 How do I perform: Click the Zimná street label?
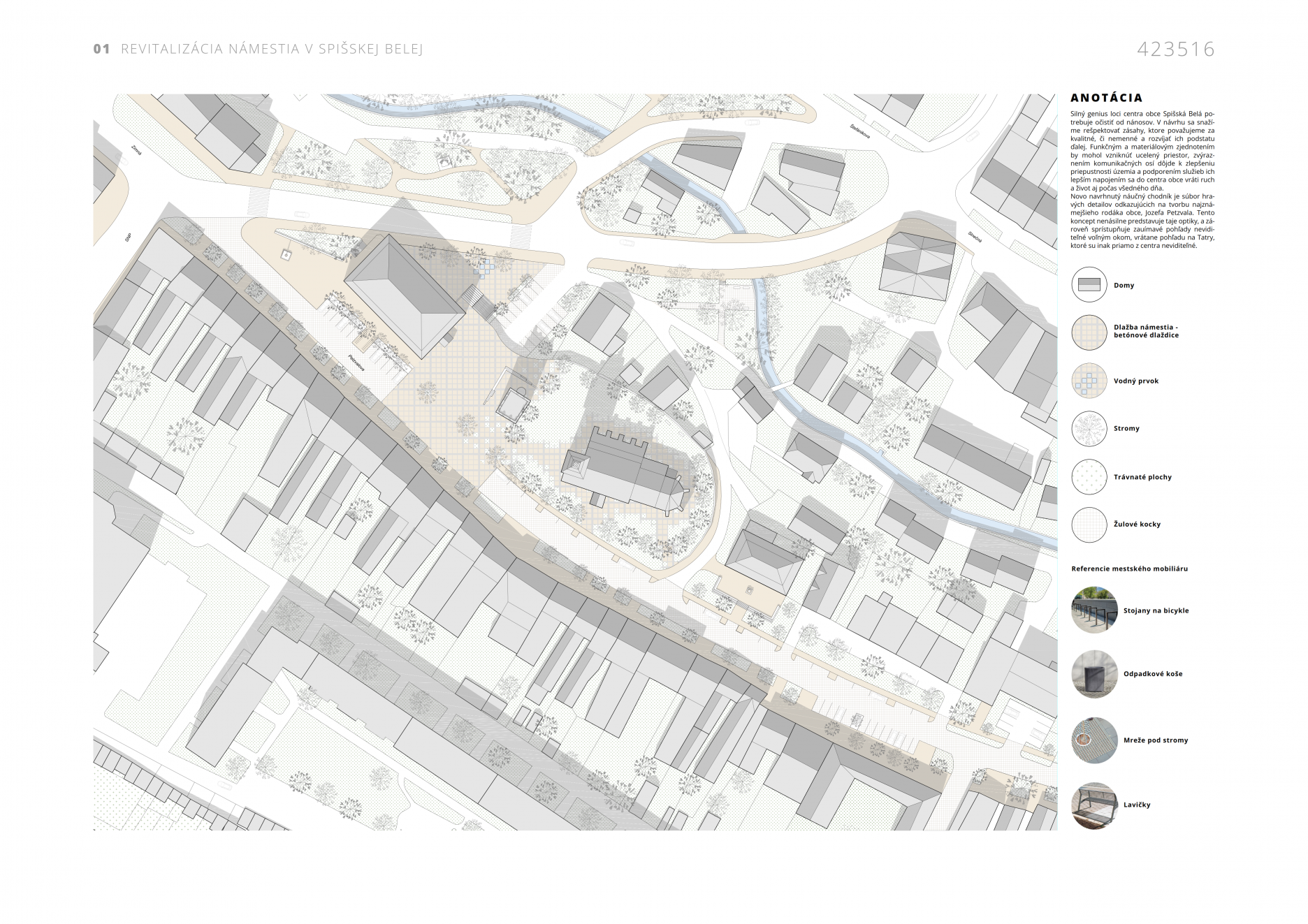click(x=136, y=149)
